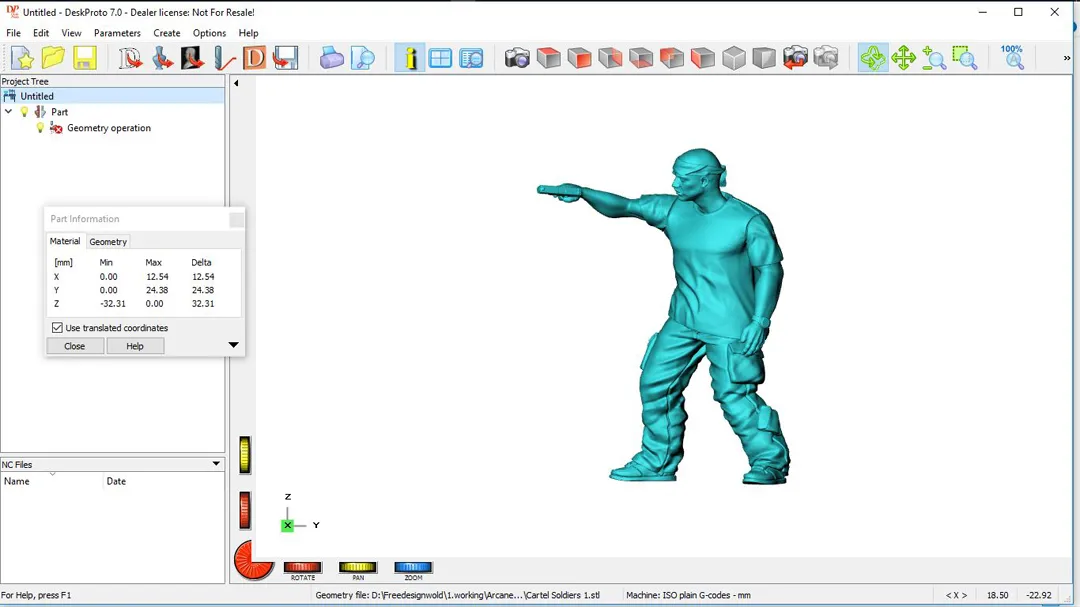Open the NC Files dropdown arrow
Screen dimensions: 1080x607
pyautogui.click(x=216, y=464)
